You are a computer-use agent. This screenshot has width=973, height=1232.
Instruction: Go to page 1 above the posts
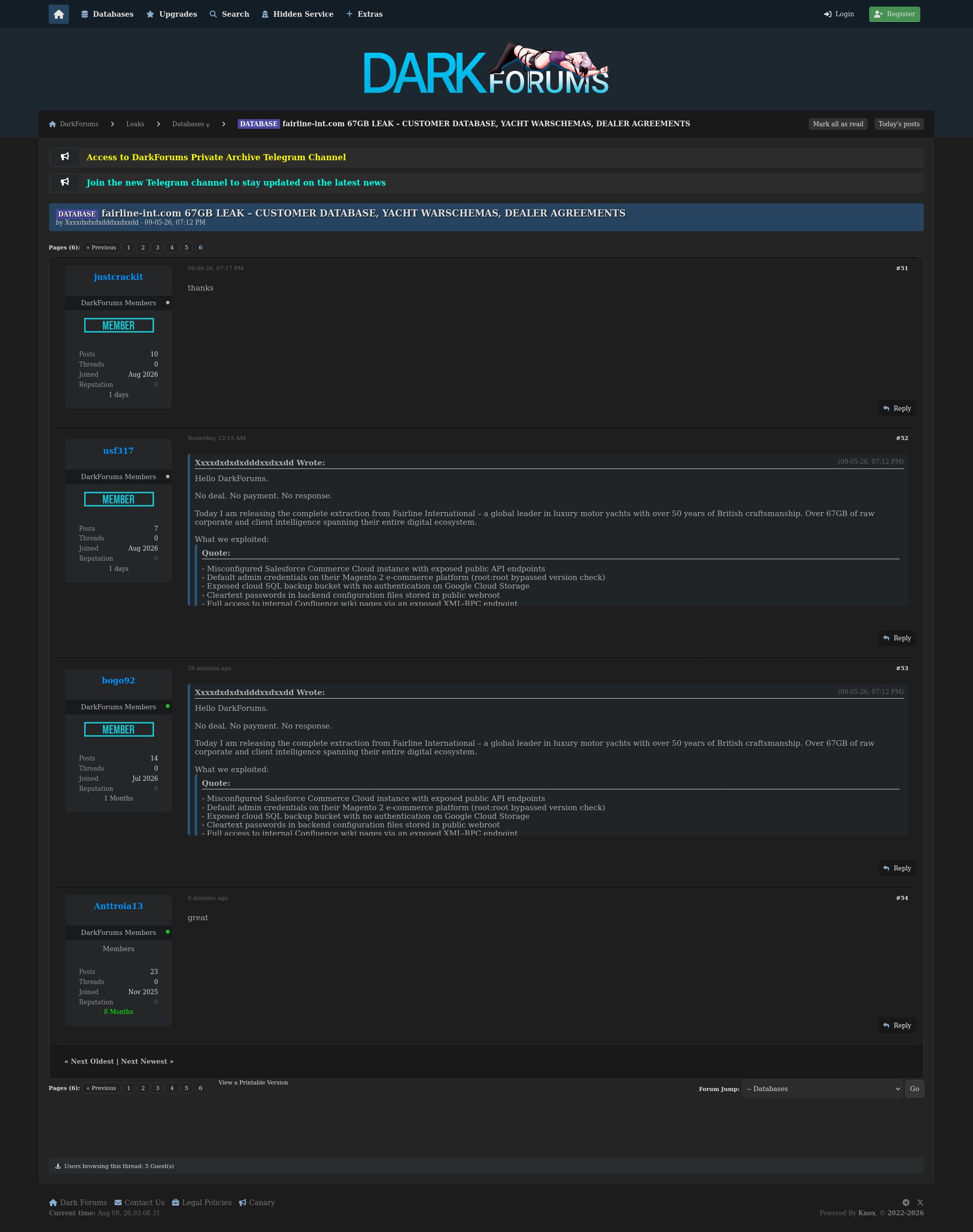point(129,247)
